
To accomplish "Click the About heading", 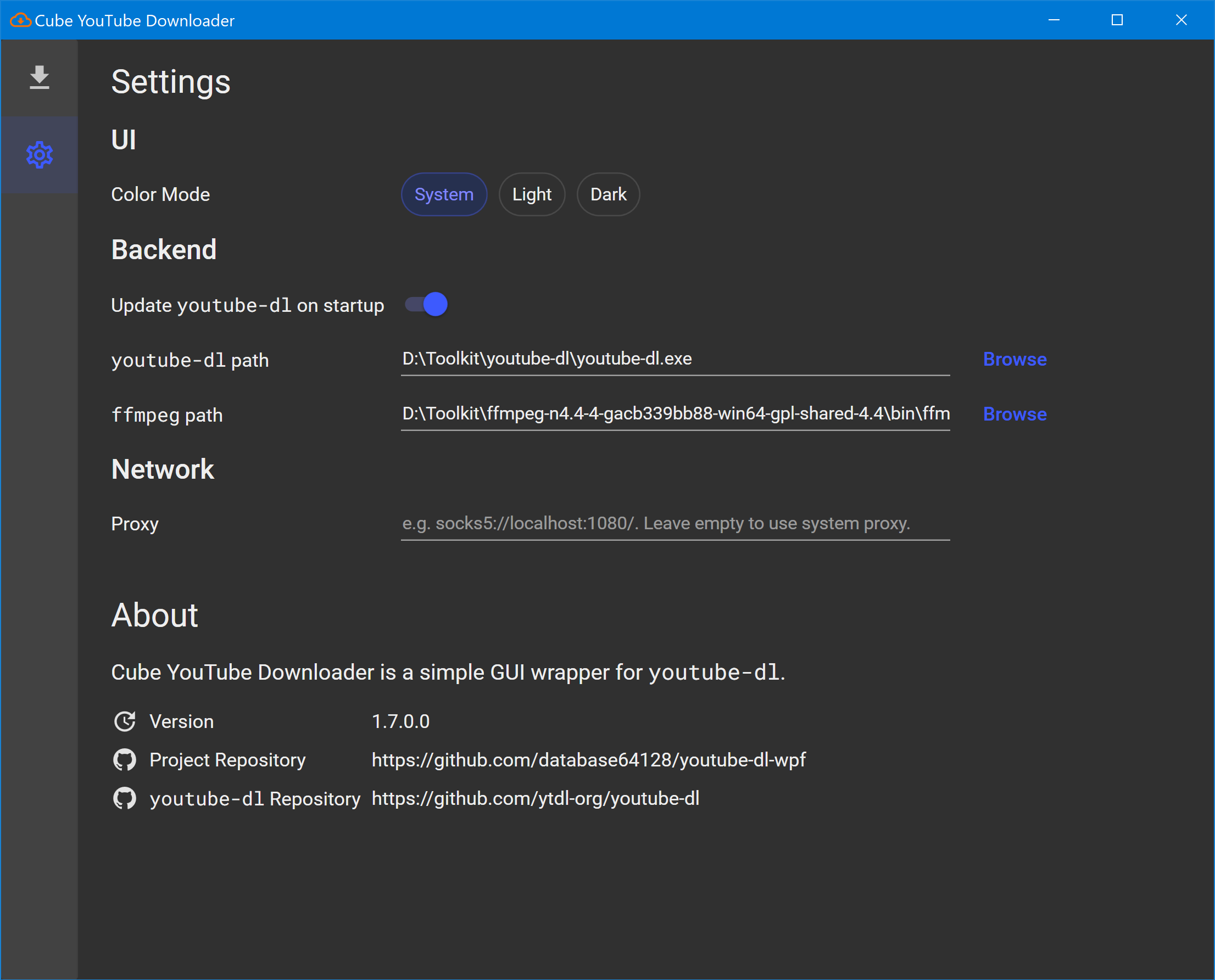I will [155, 615].
